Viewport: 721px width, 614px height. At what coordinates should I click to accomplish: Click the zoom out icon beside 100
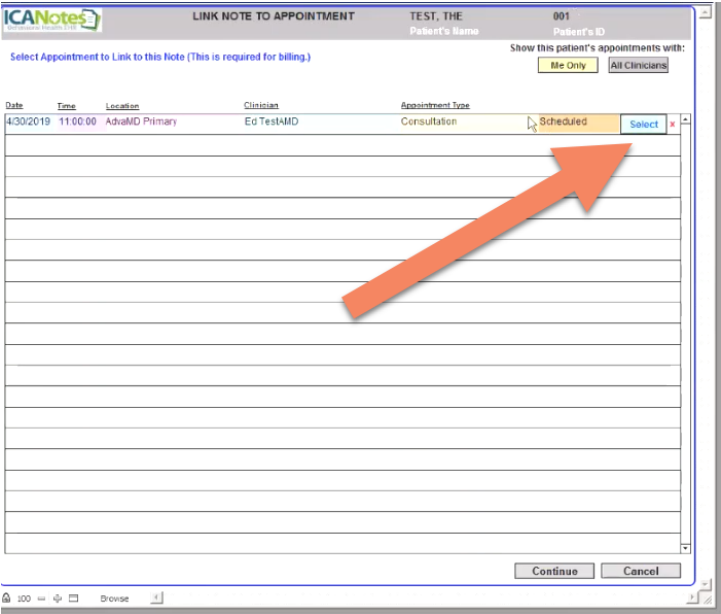[41, 598]
